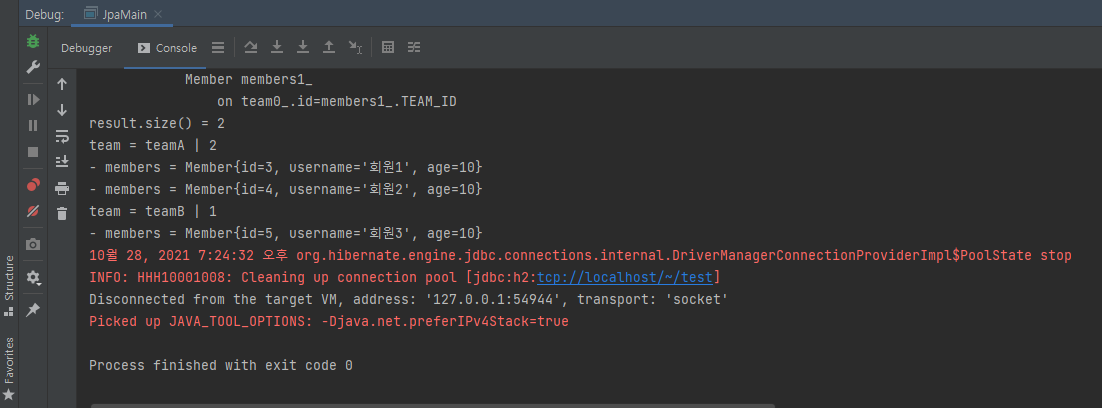Viewport: 1102px width, 408px height.
Task: Close the JpaMain debug tab
Action: point(157,15)
